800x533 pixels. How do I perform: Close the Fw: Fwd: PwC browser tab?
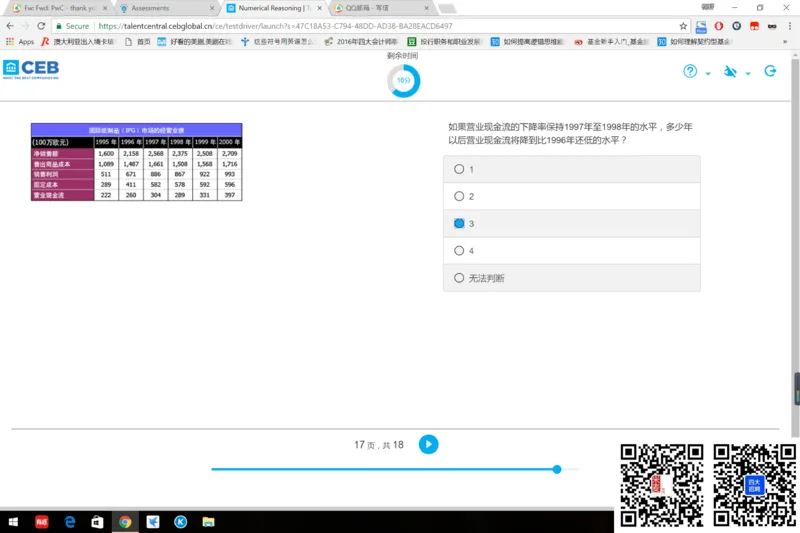click(105, 8)
